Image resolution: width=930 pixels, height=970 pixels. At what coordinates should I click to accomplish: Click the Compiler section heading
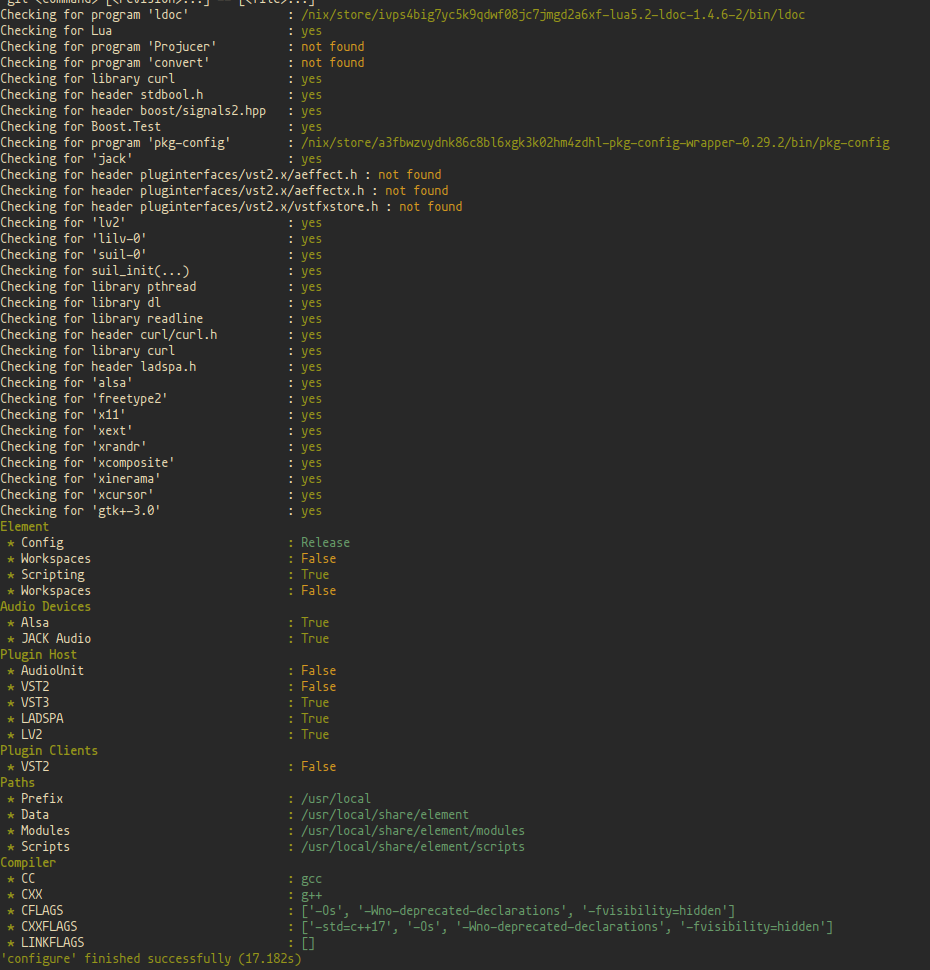[28, 862]
